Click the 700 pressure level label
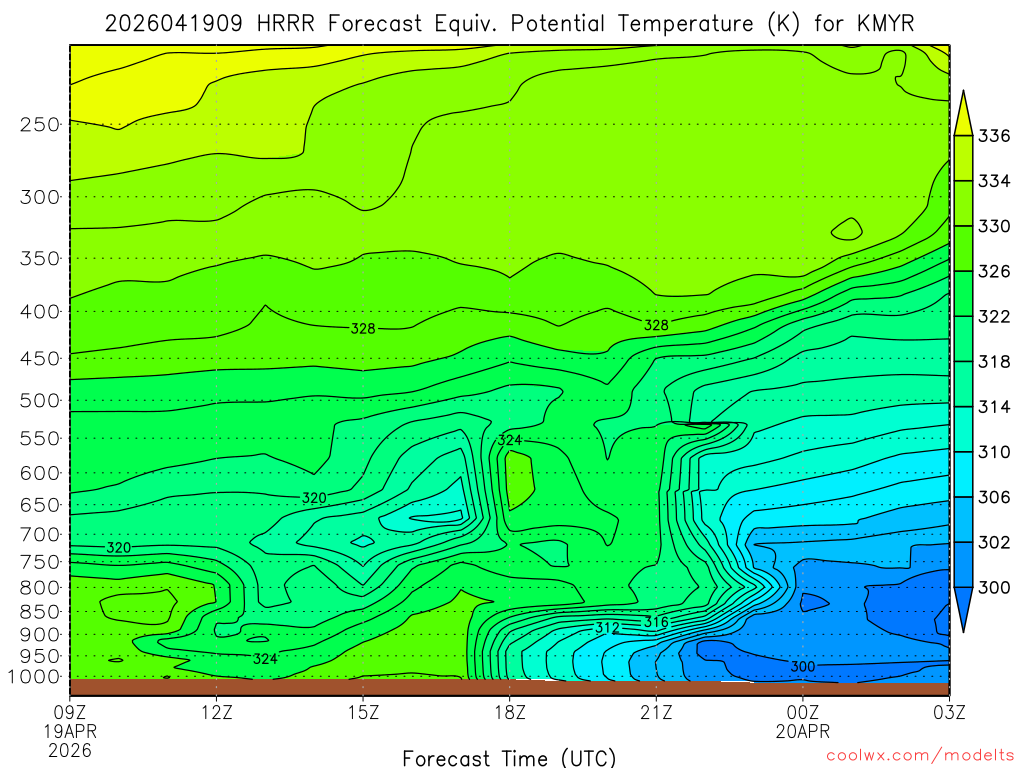 40,534
